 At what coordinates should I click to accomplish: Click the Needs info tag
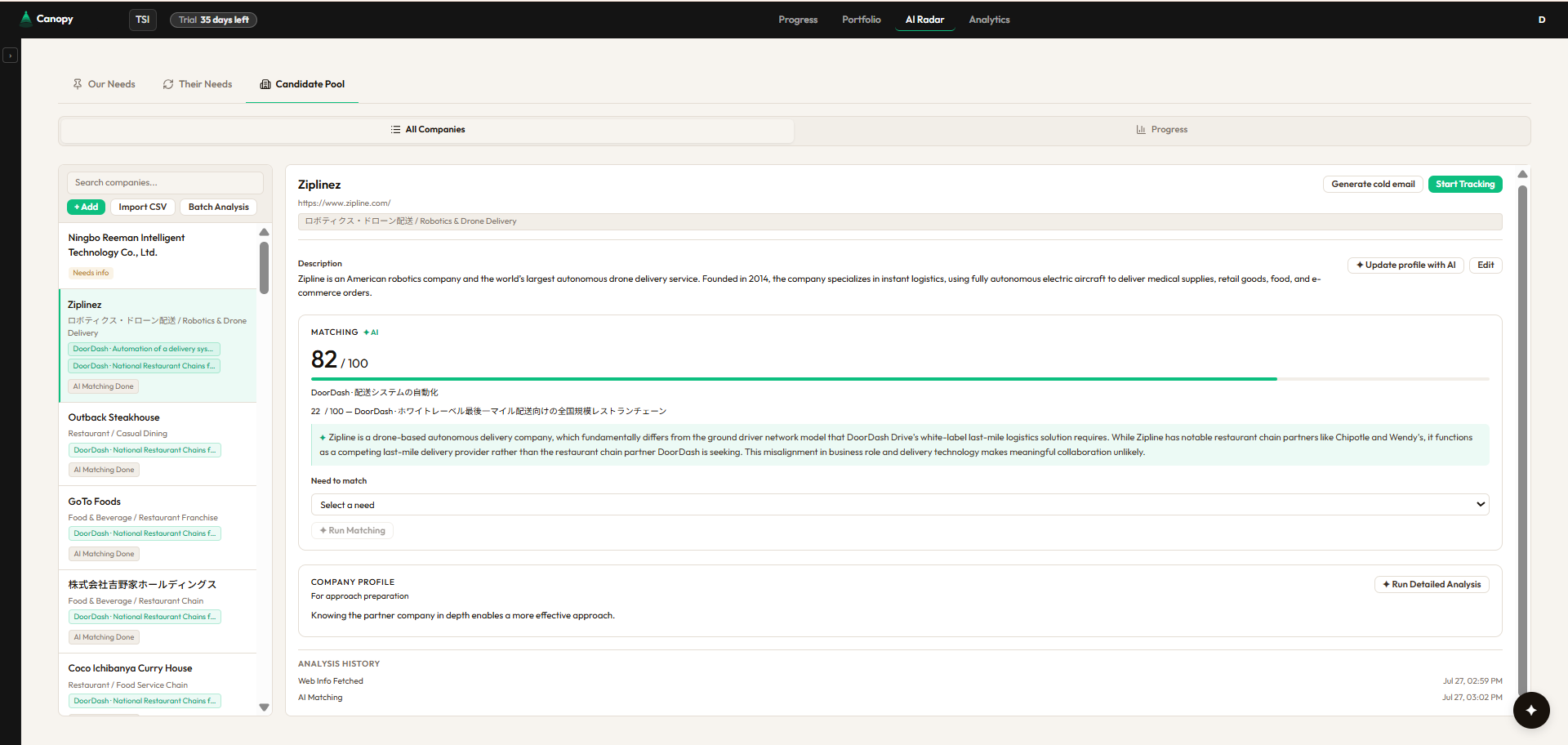point(91,273)
